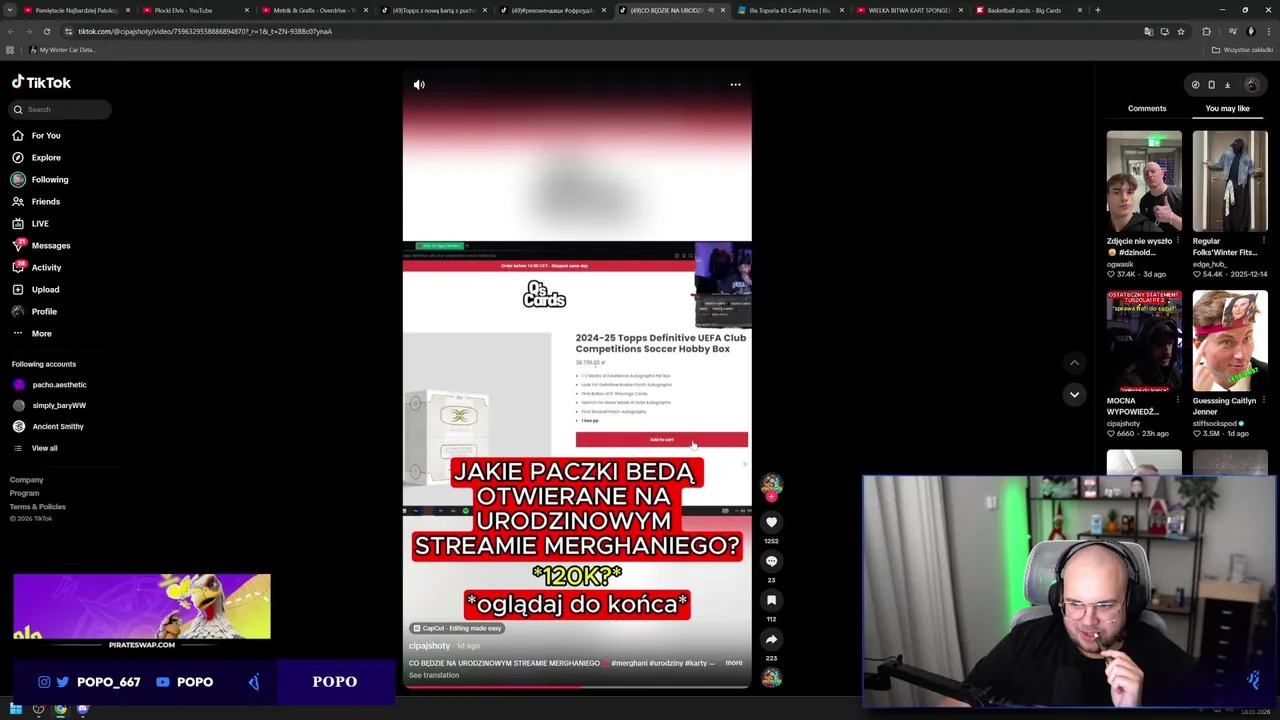
Task: Share the video using arrow icon
Action: click(x=771, y=639)
